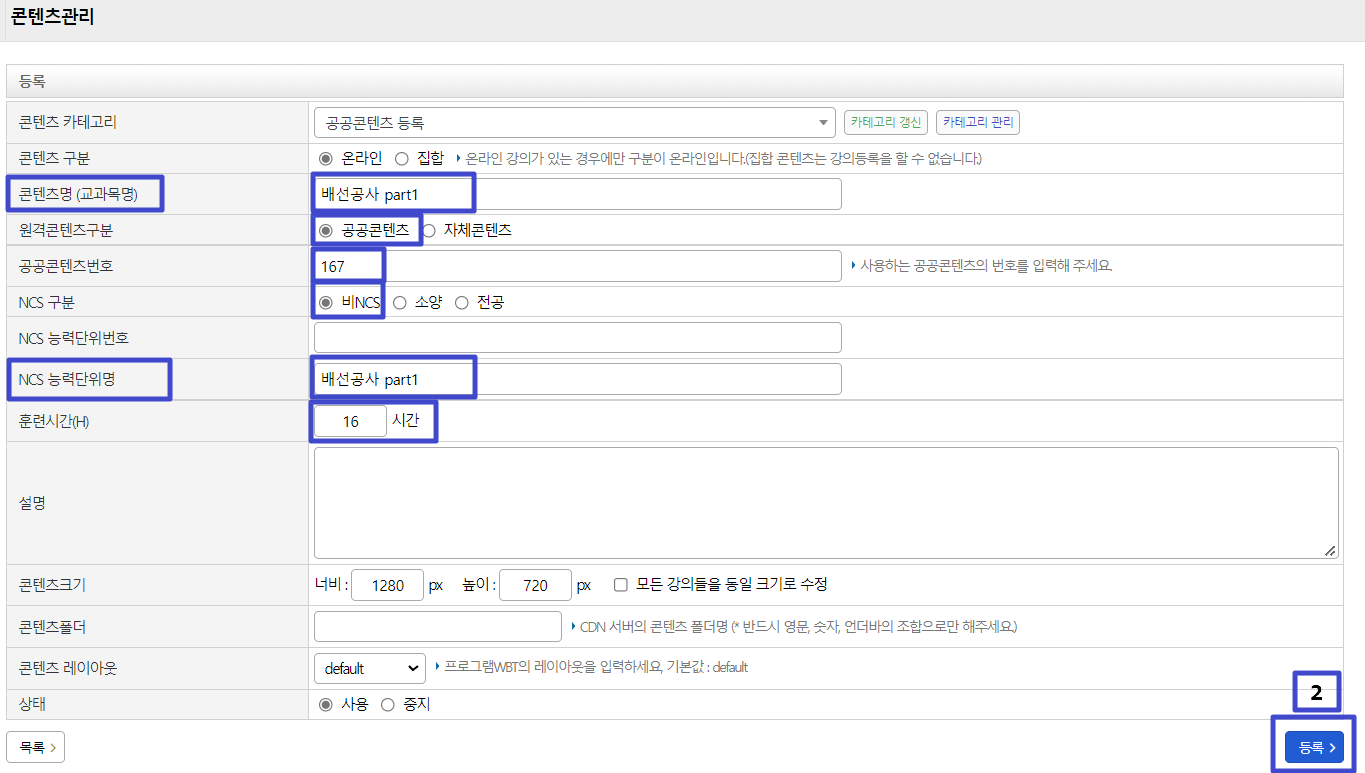Click inside the 설명 text area
Screen dimensions: 1365x773
[x=825, y=502]
